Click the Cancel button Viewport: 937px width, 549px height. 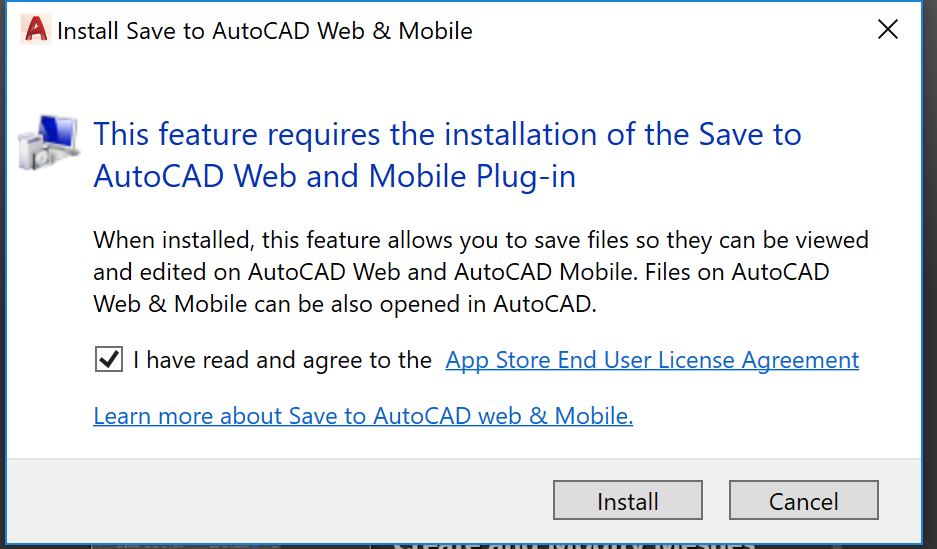[x=803, y=501]
